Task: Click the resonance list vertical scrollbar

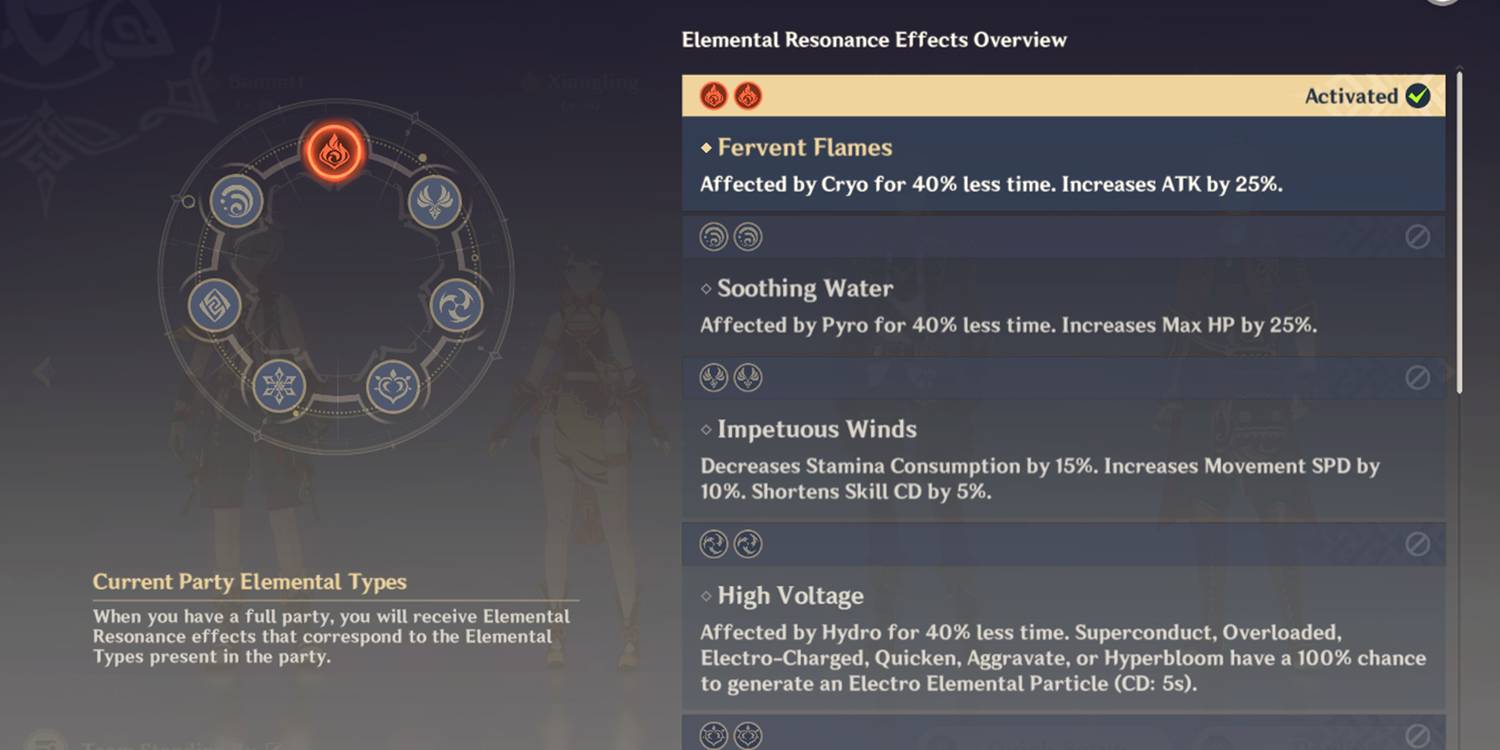Action: click(x=1459, y=230)
